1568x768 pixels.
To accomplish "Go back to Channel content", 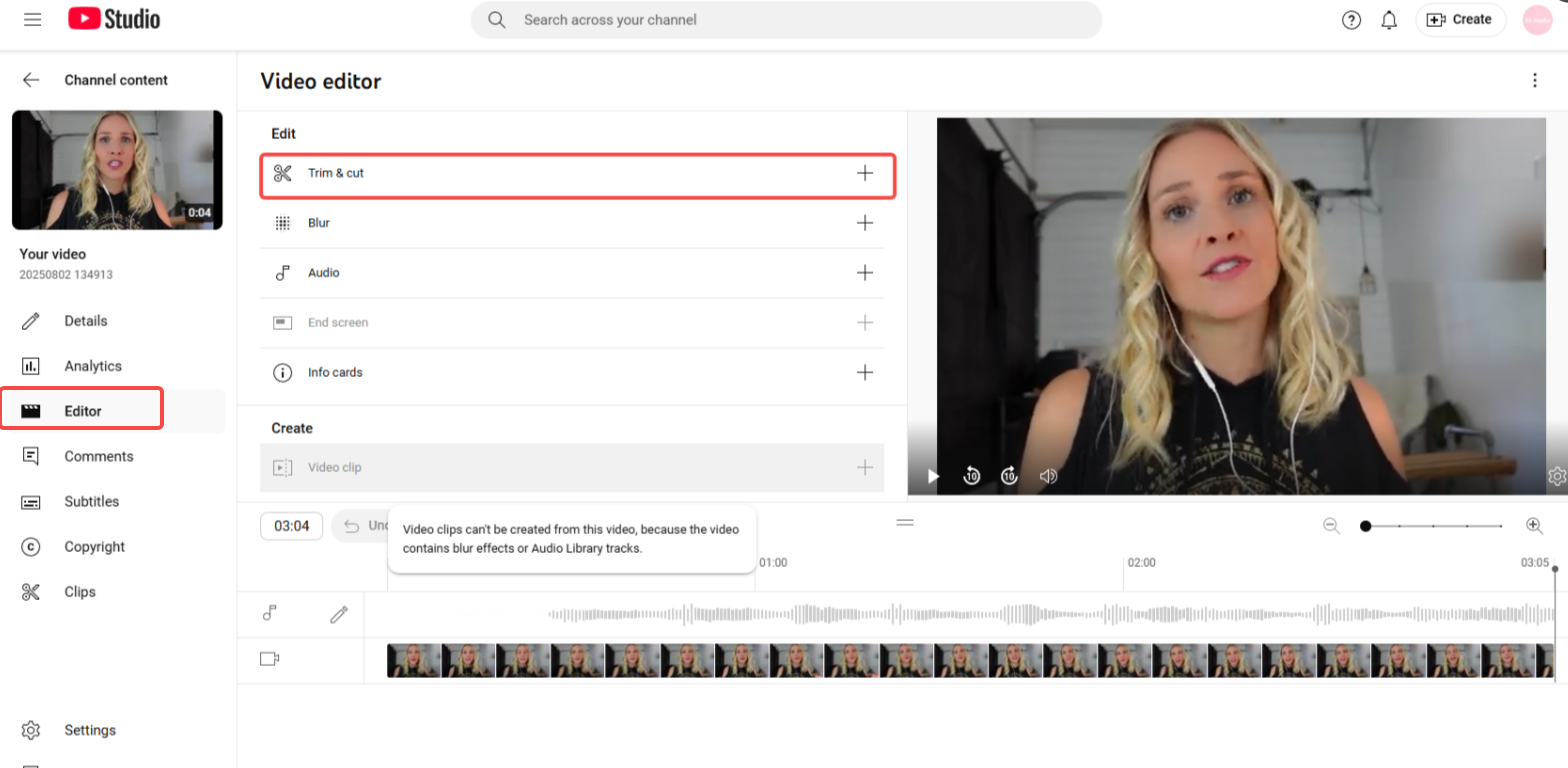I will point(31,80).
